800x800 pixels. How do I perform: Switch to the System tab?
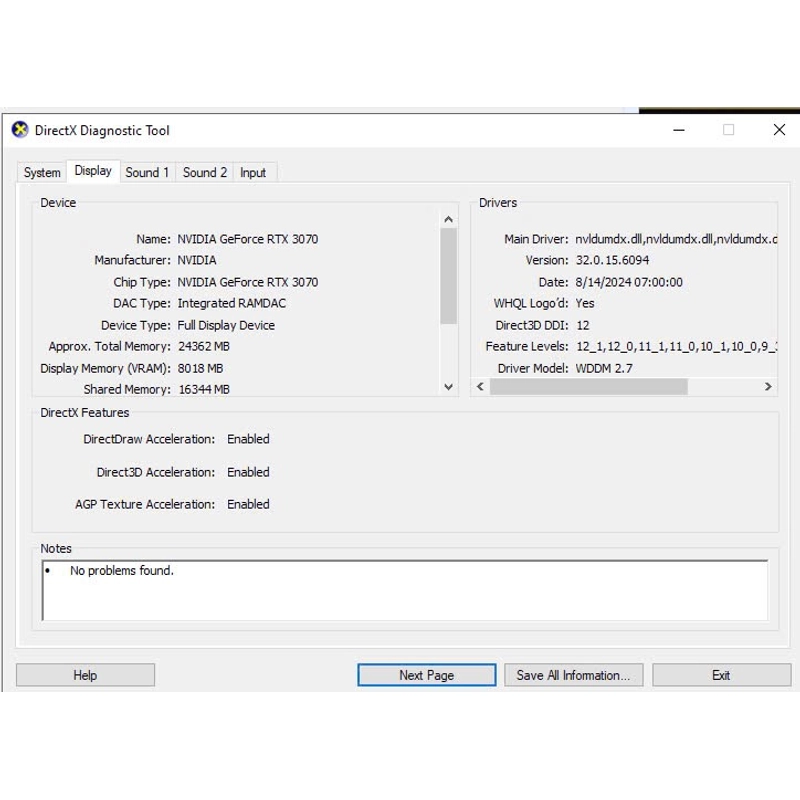click(x=42, y=172)
